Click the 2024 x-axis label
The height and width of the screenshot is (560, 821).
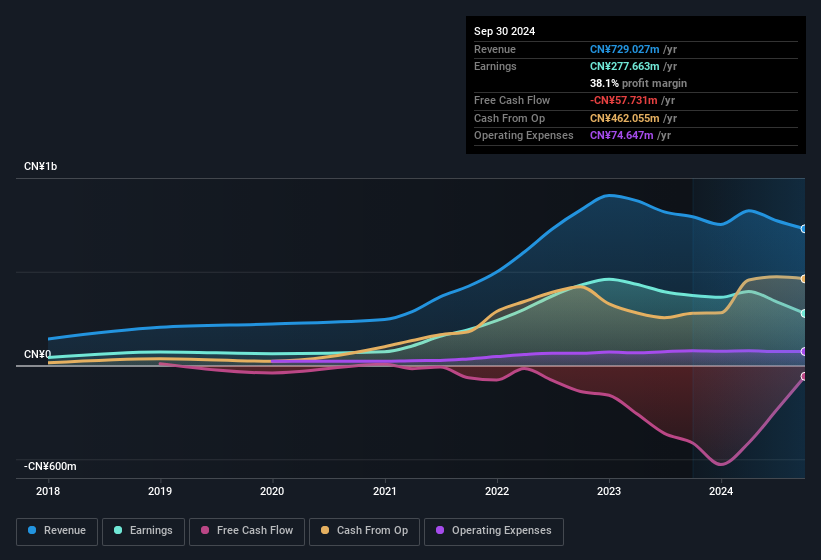point(720,491)
